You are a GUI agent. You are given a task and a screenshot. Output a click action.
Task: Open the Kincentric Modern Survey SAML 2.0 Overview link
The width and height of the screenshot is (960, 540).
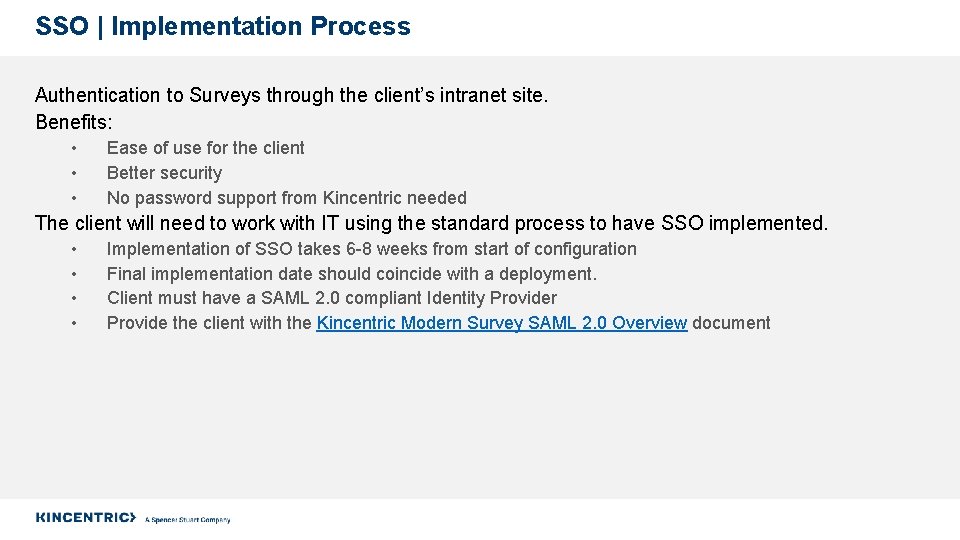click(x=501, y=323)
